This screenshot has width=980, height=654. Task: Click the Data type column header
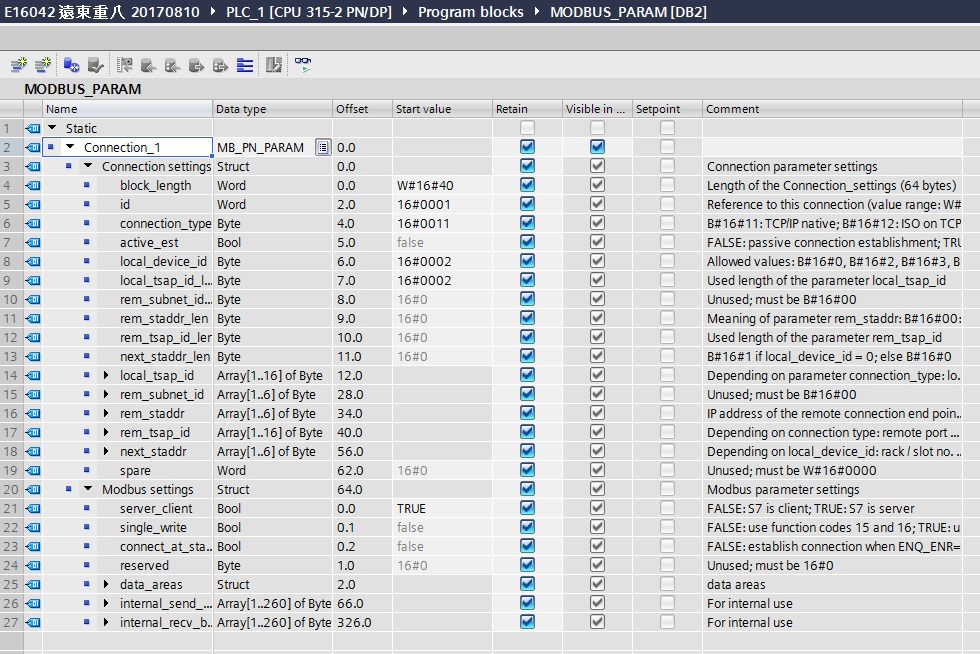tap(241, 109)
